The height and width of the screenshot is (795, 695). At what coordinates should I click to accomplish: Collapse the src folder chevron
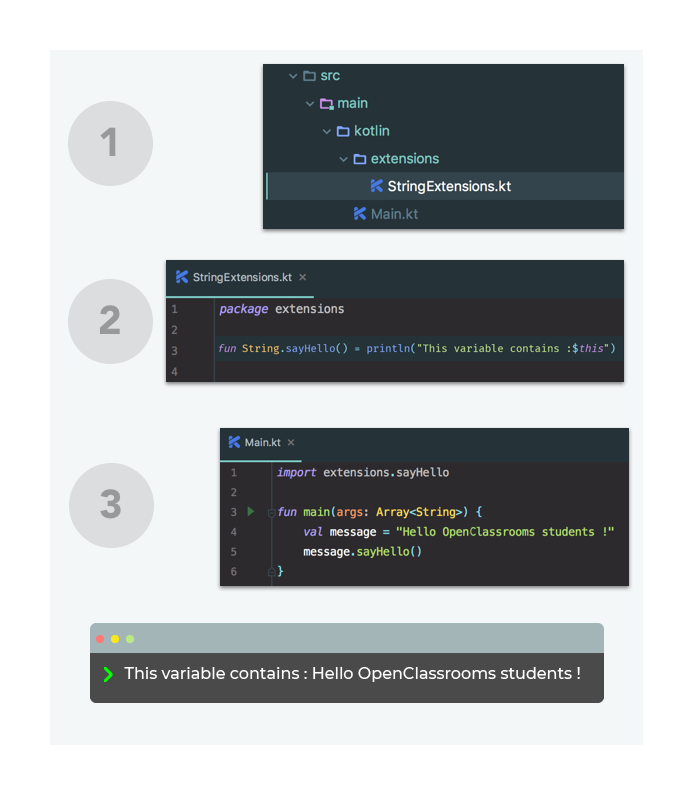(293, 76)
